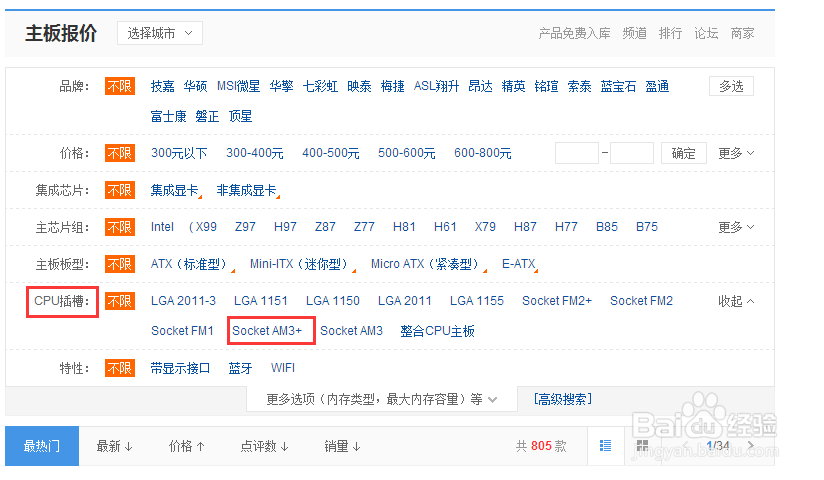Open E-ATX form factor filter

(520, 264)
